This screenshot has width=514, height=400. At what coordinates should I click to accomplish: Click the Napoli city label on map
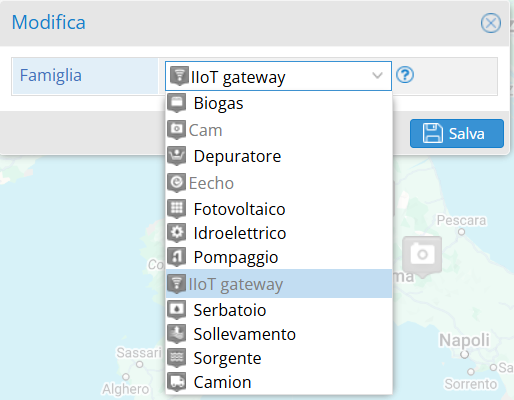click(464, 340)
